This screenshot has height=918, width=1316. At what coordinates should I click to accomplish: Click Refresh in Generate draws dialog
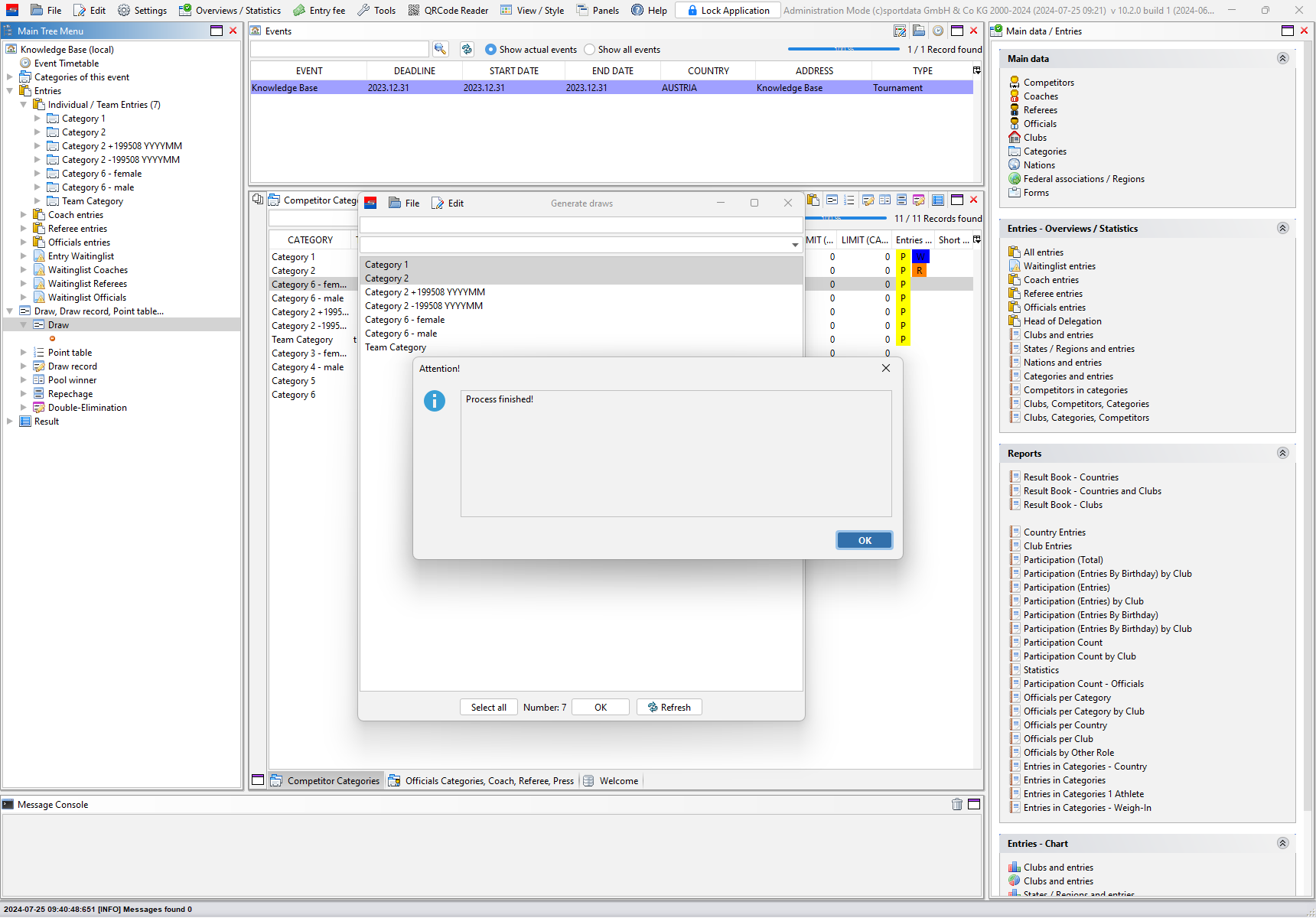pyautogui.click(x=669, y=707)
